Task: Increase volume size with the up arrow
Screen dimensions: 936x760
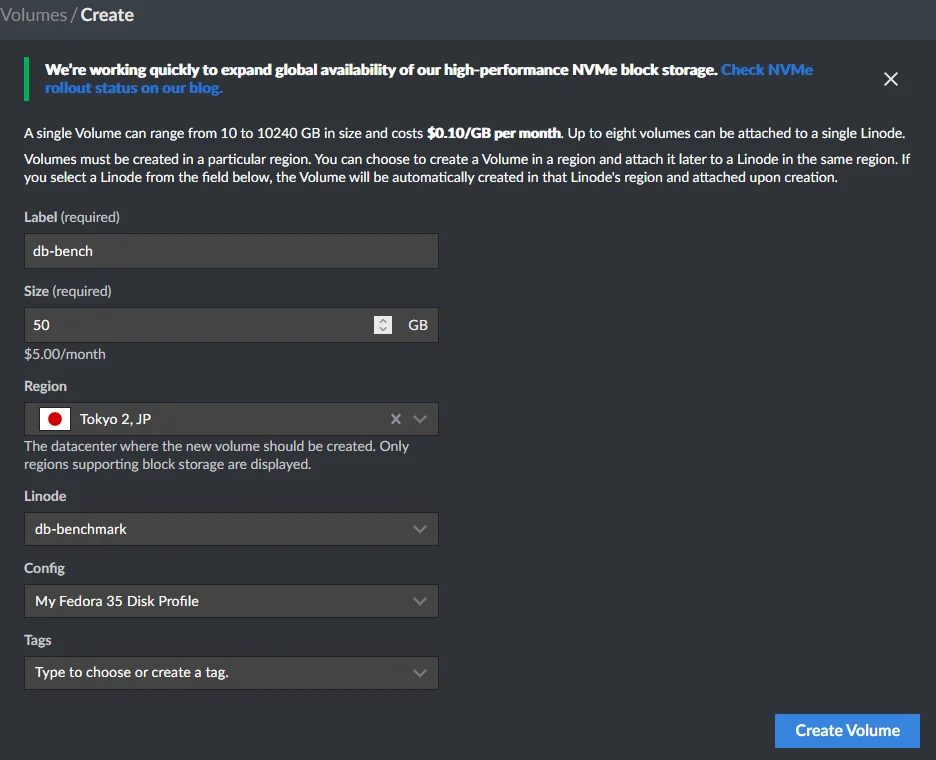Action: click(383, 320)
